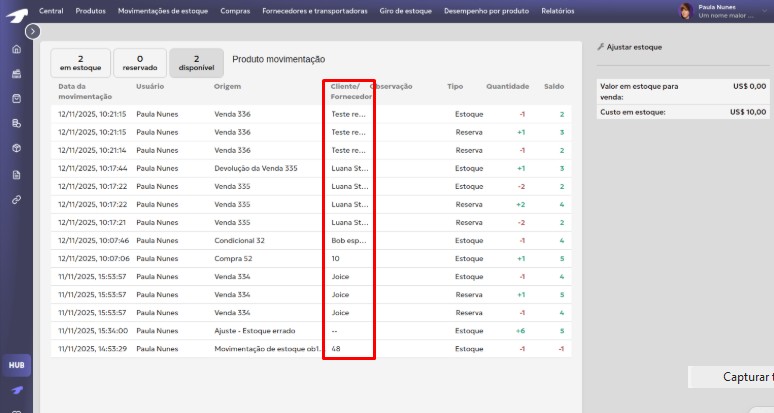Click the wrench icon beside Ajustar estoque
This screenshot has height=413, width=774.
600,47
